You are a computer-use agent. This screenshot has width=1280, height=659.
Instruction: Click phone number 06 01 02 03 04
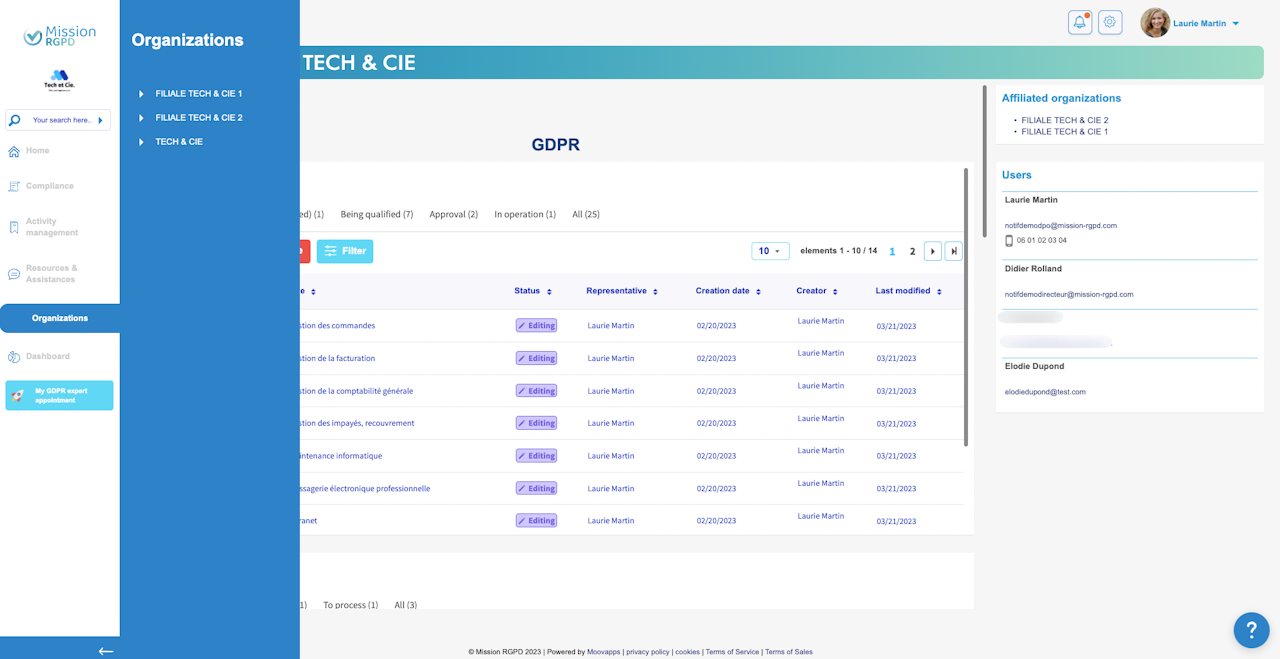click(x=1041, y=241)
